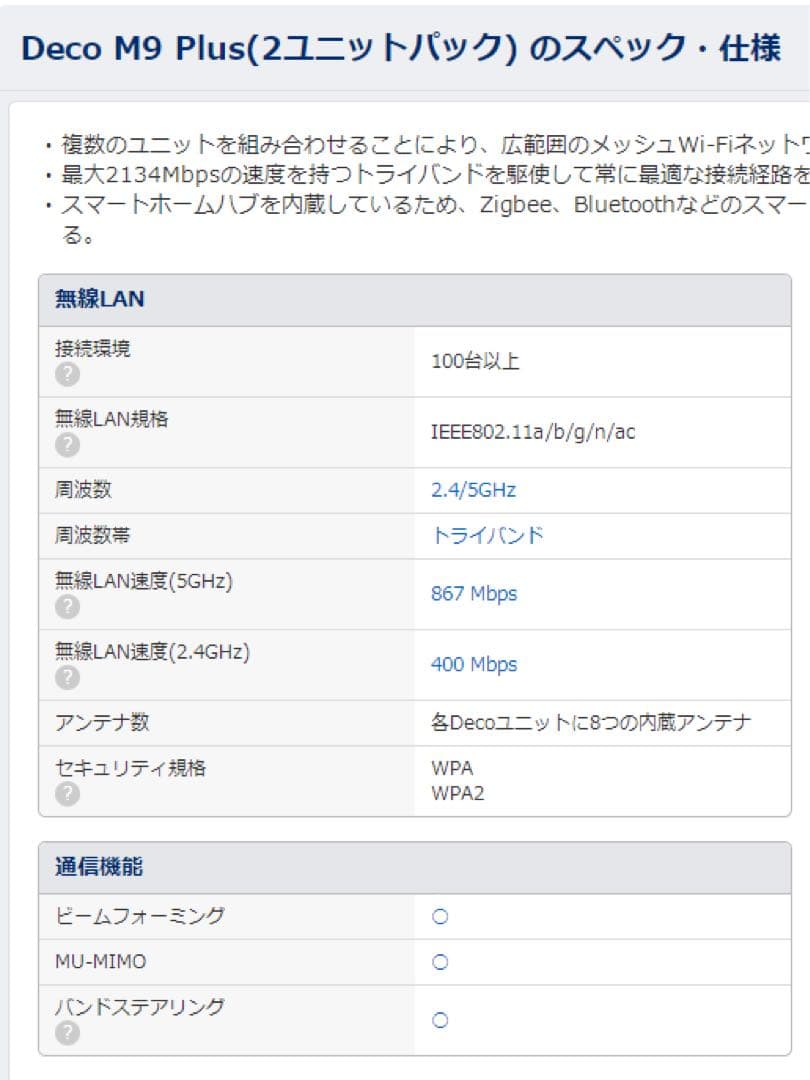Open the 400 Mbps speed link
The image size is (810, 1080).
[474, 665]
